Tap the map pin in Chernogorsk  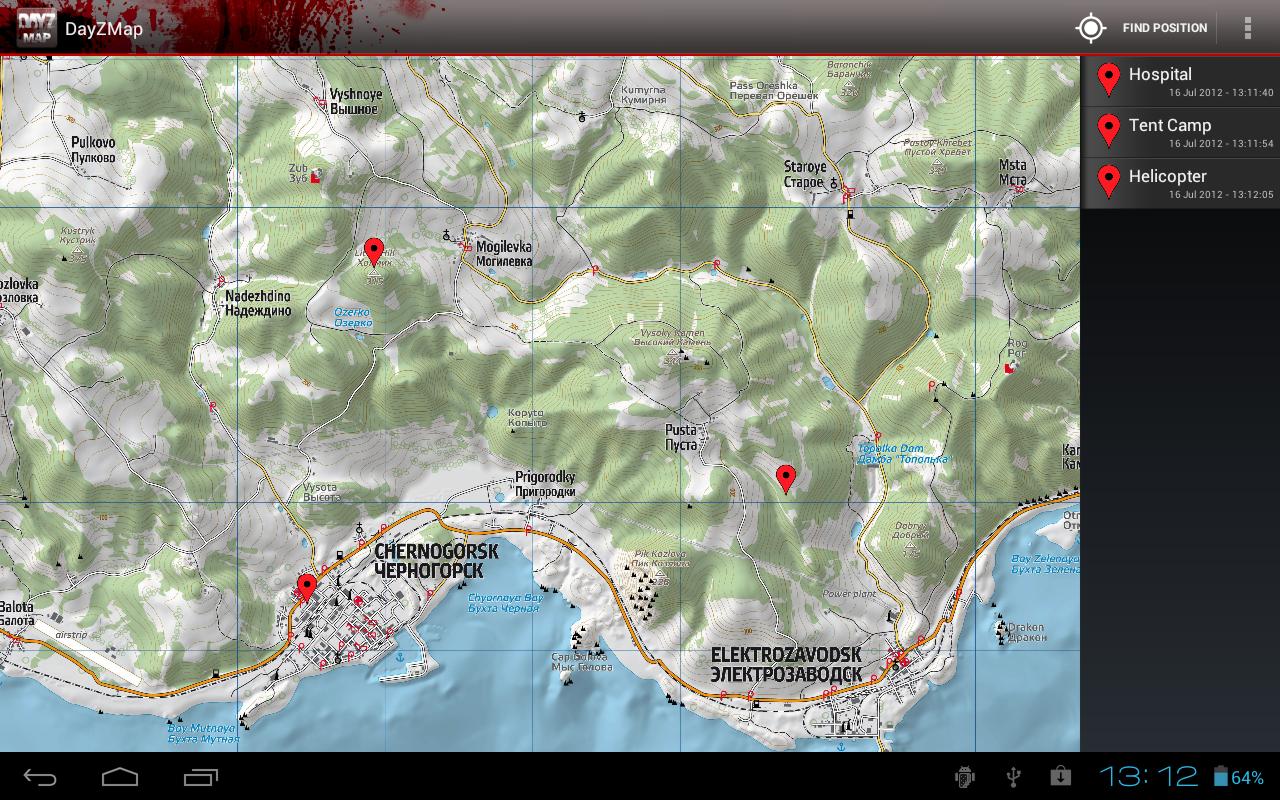pyautogui.click(x=307, y=586)
